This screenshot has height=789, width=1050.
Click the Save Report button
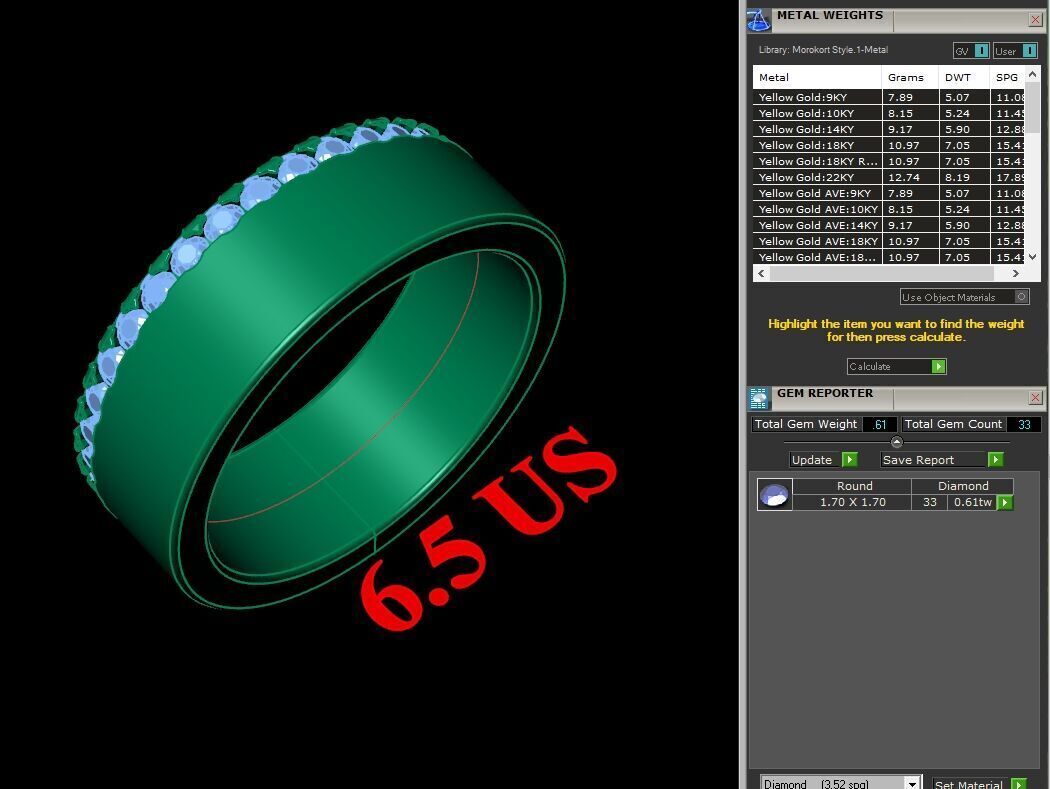click(942, 459)
